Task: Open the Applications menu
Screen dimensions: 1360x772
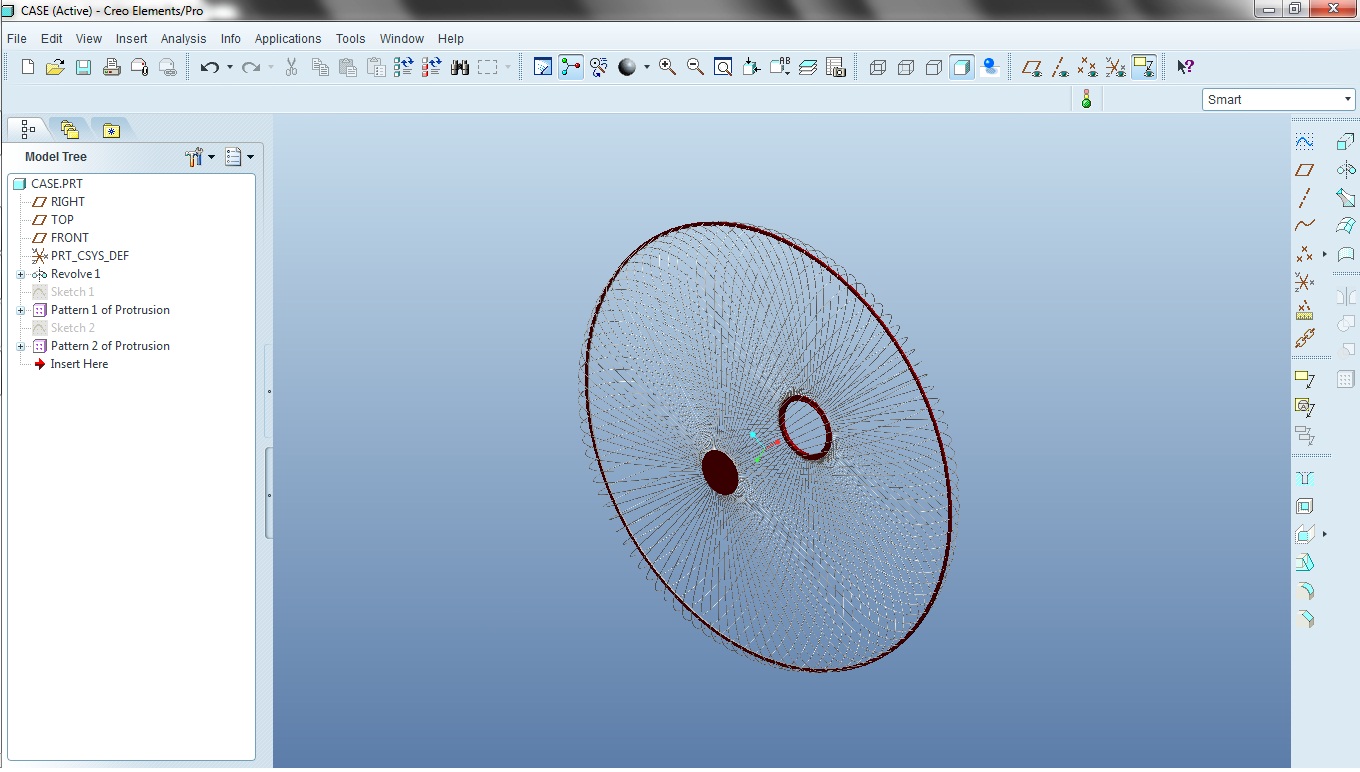Action: pos(288,38)
